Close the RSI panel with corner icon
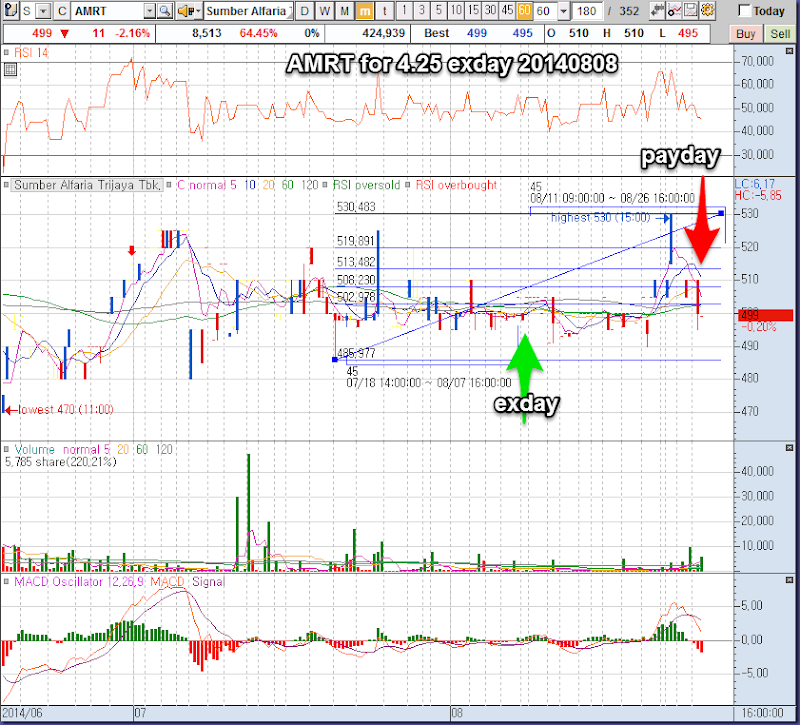The height and width of the screenshot is (725, 800). 789,51
